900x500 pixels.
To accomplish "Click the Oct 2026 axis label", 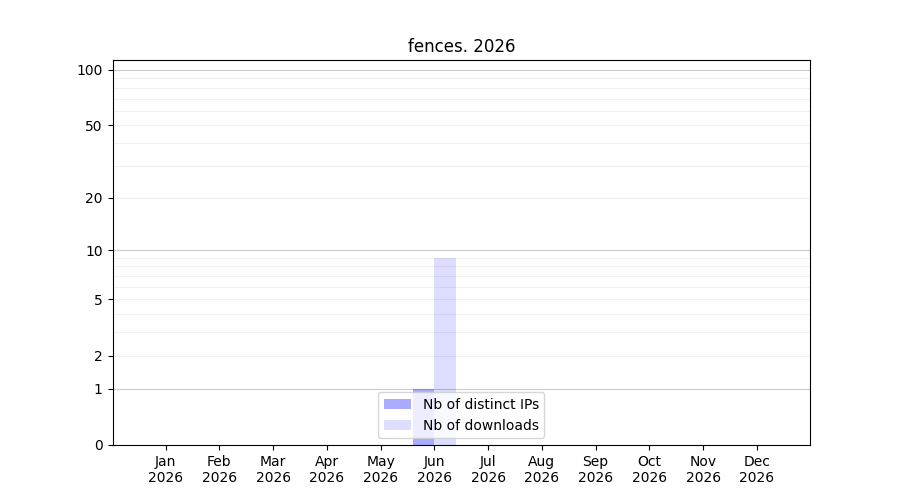I will pos(649,469).
